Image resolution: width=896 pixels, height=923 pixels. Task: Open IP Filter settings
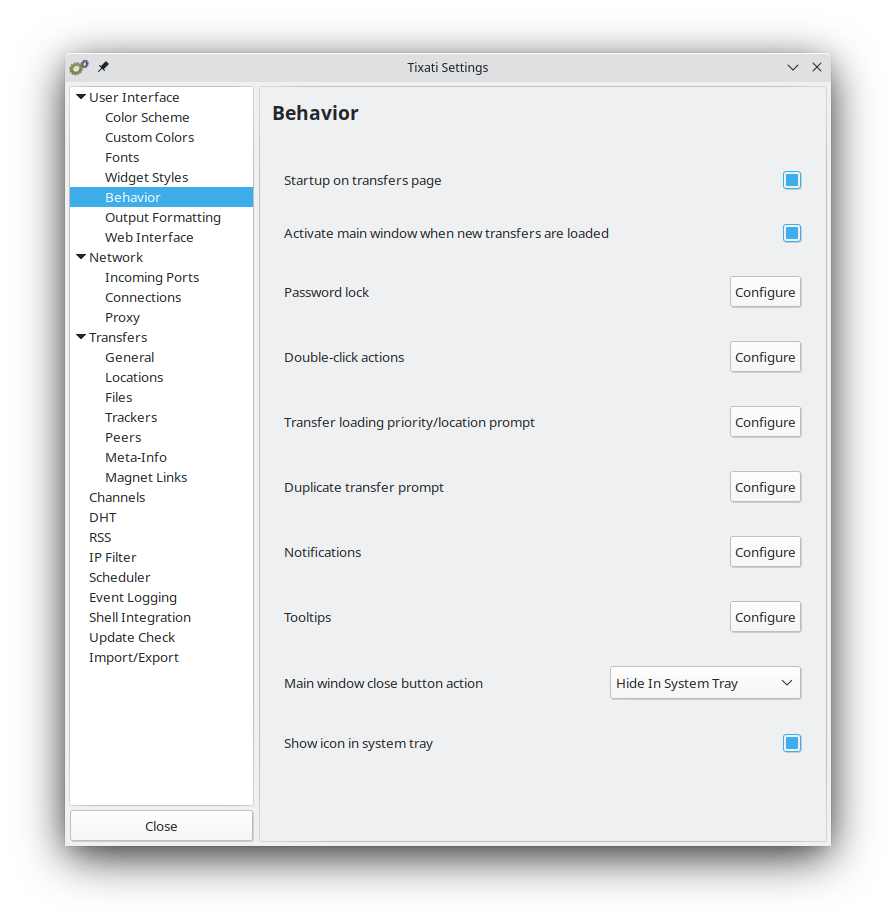coord(112,557)
